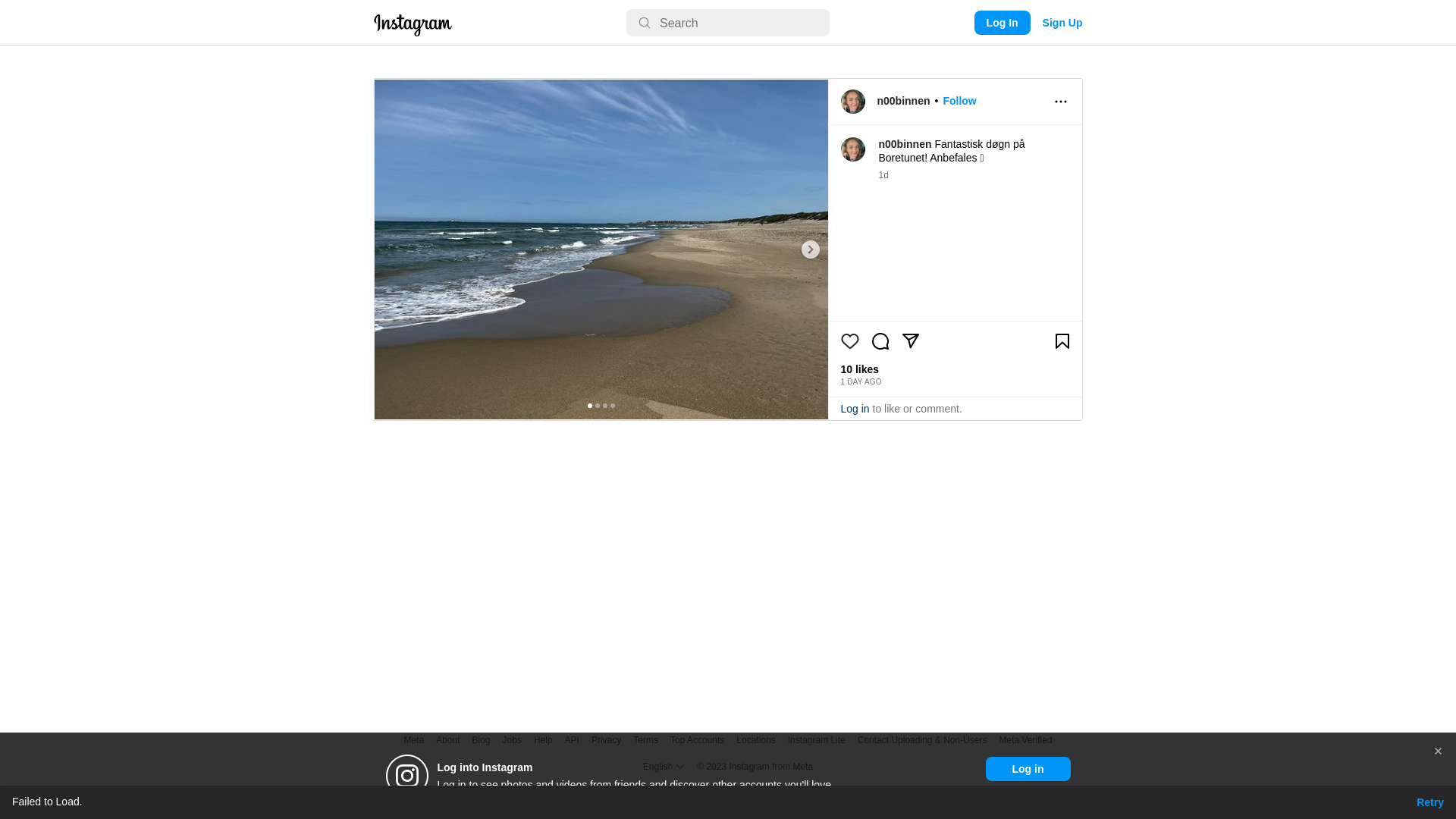Open the more options three-dot menu
This screenshot has width=1456, height=819.
(1061, 102)
